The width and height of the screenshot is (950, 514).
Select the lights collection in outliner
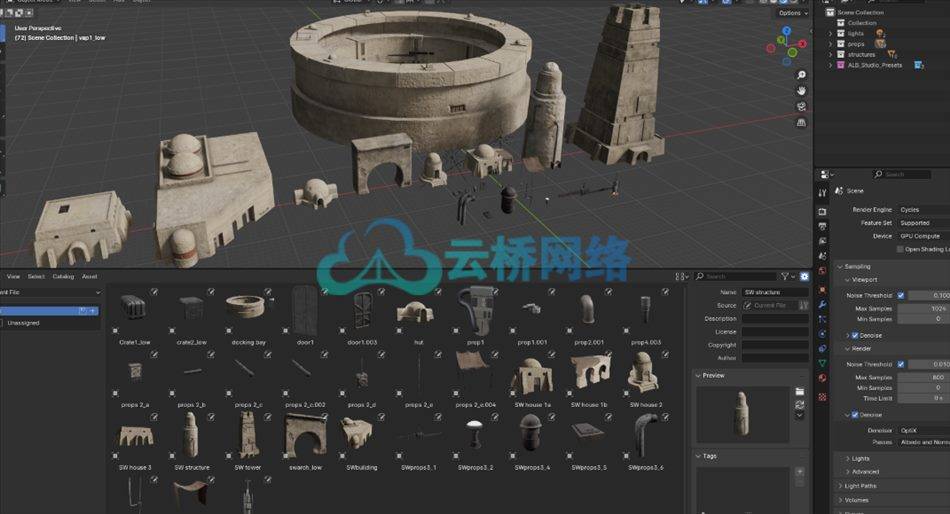[x=855, y=33]
